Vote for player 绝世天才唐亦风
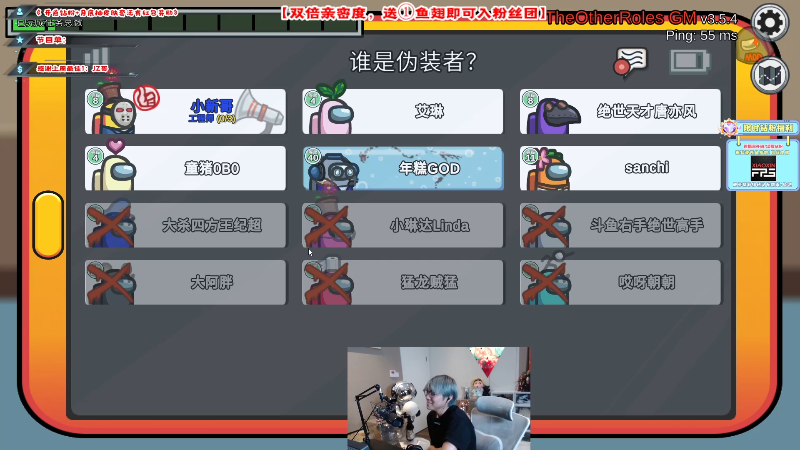Screen dimensions: 800x450 coord(620,111)
